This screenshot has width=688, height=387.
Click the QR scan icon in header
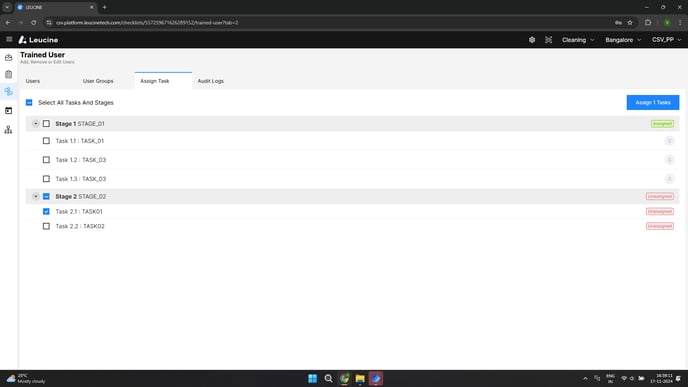coord(548,40)
